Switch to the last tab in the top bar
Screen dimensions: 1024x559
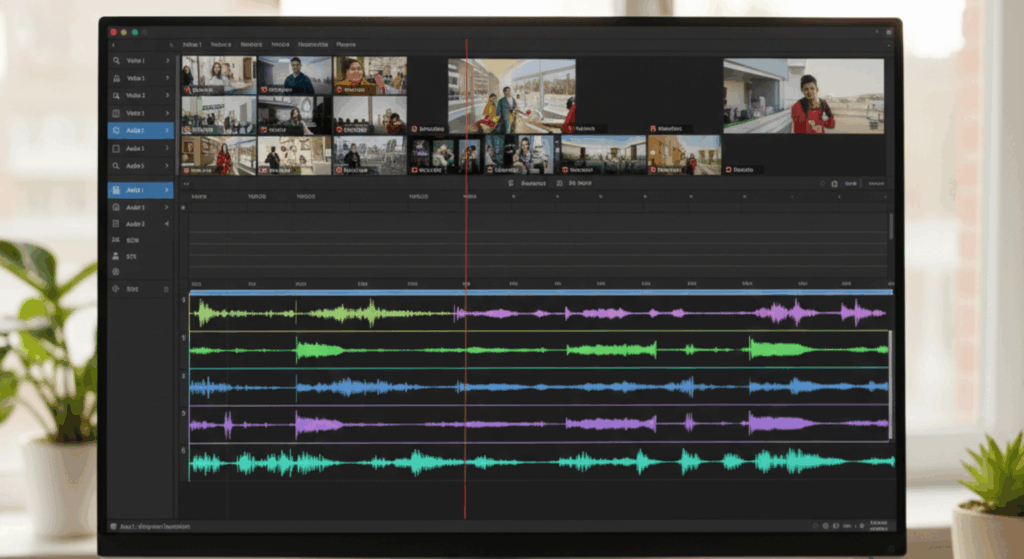pos(346,45)
